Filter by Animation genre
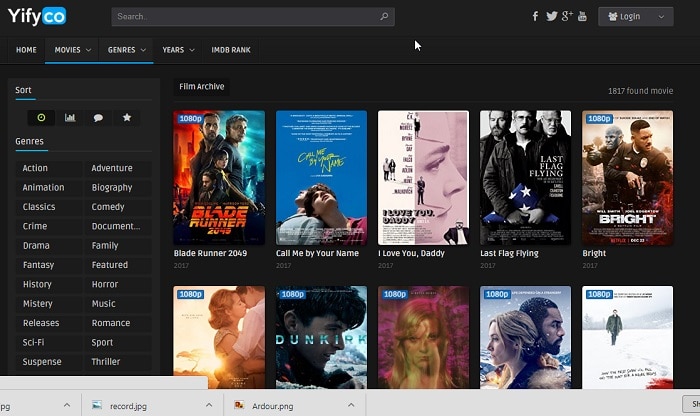 pyautogui.click(x=49, y=187)
